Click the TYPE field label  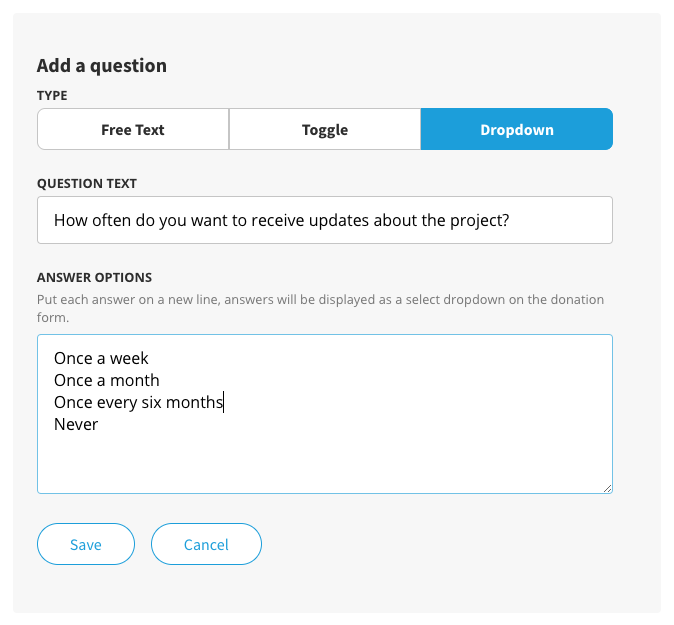[52, 95]
